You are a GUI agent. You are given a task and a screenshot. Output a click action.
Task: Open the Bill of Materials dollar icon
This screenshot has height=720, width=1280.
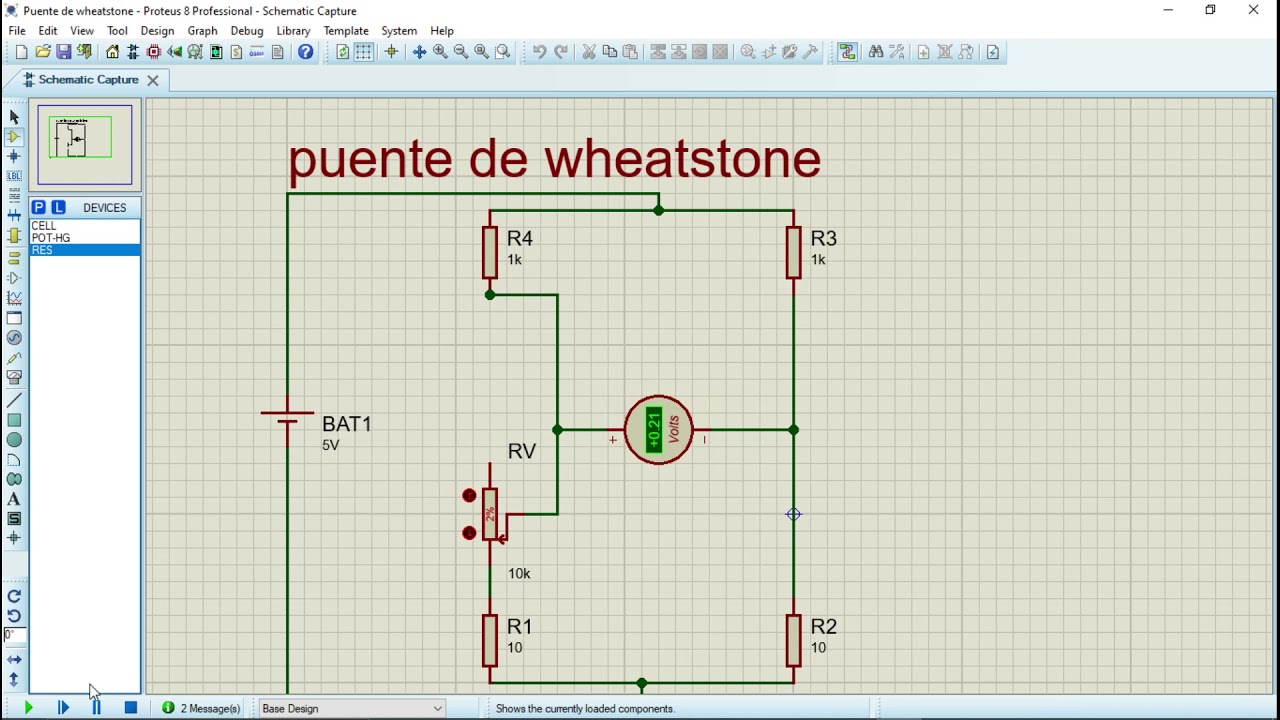click(x=237, y=52)
